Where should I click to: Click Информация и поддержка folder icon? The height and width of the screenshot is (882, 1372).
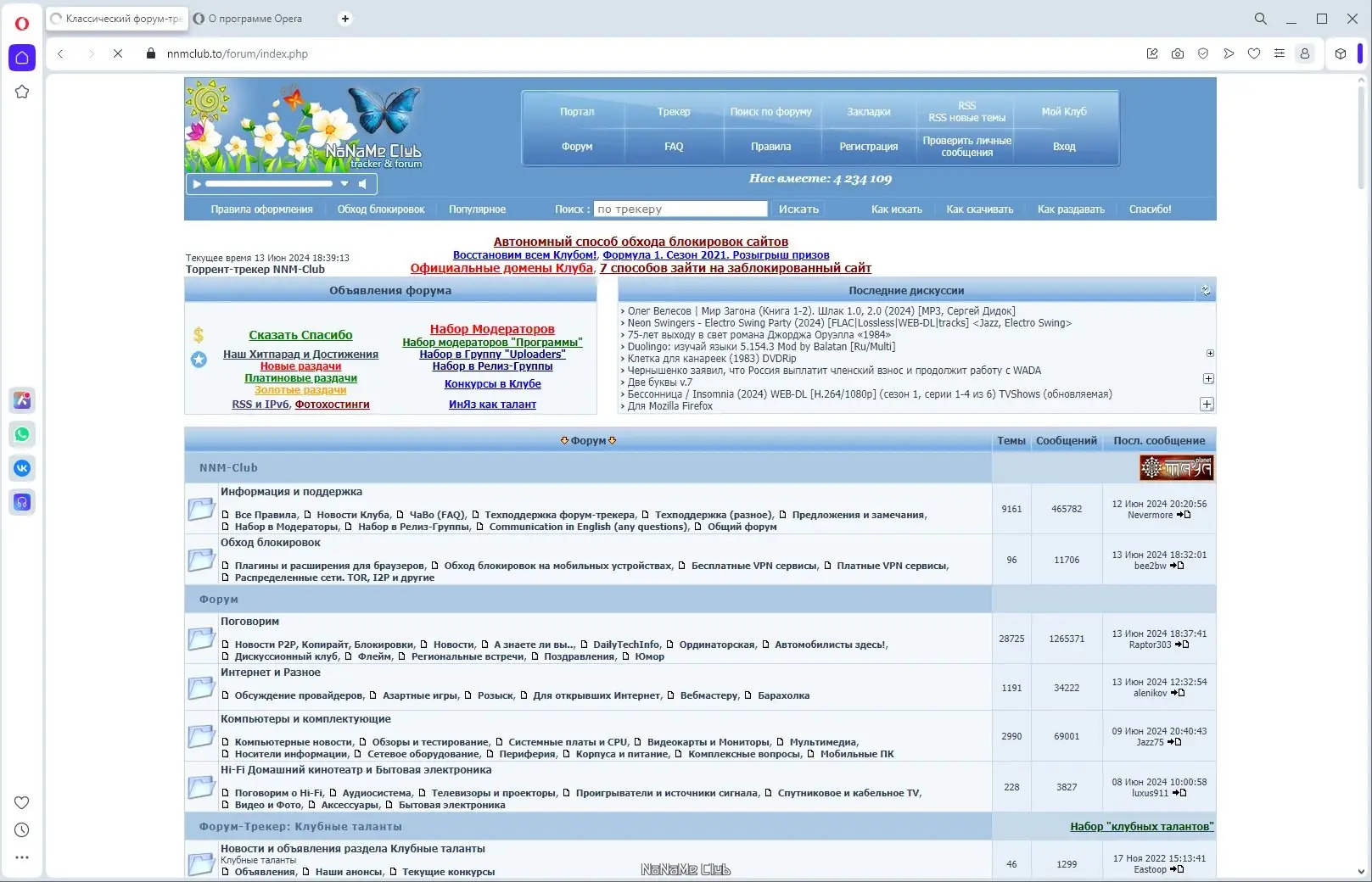coord(201,509)
